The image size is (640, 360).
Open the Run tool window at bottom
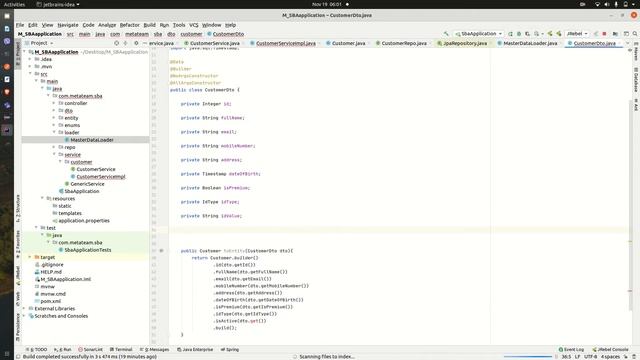point(63,350)
